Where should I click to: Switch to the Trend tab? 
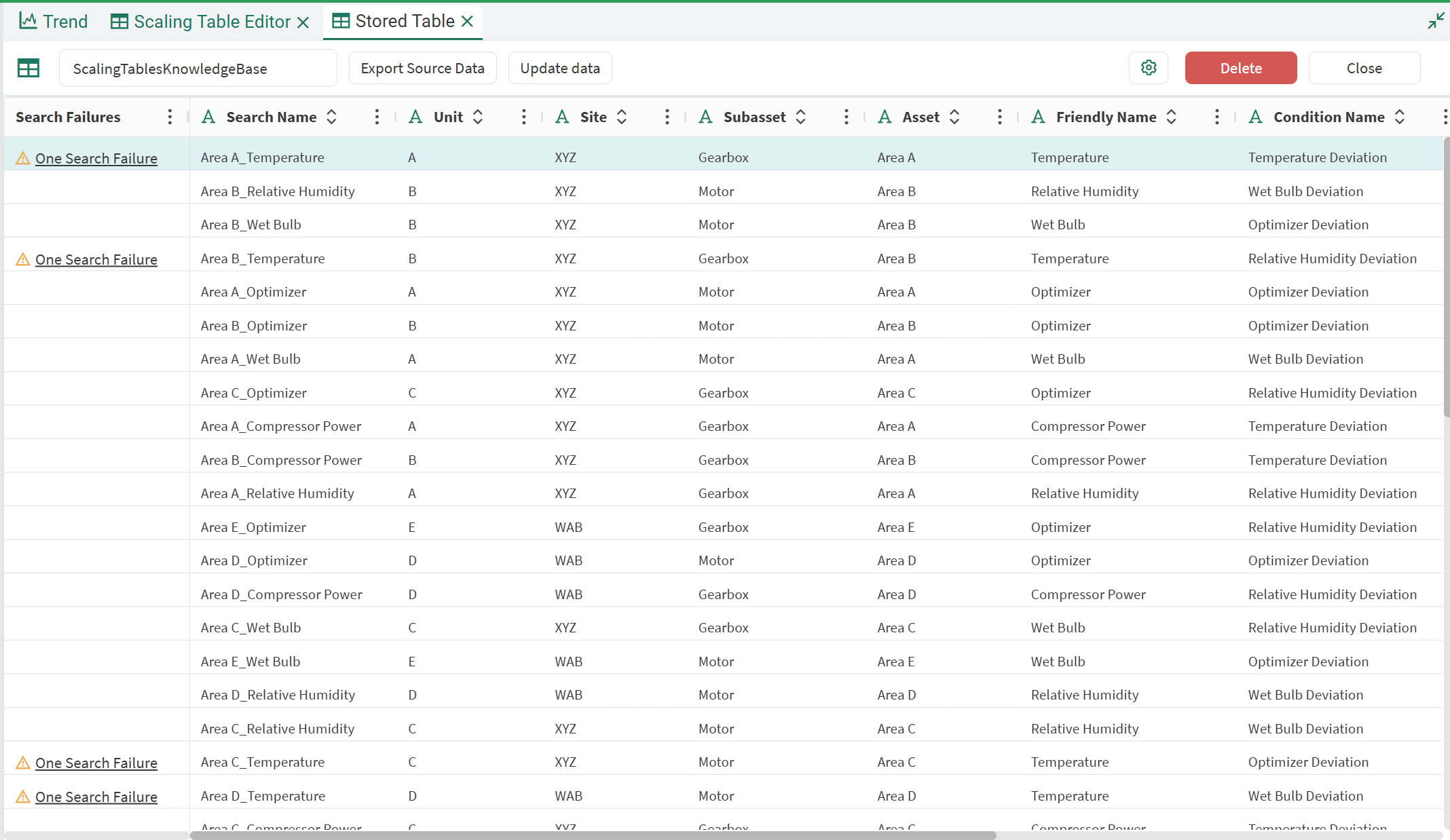point(54,21)
